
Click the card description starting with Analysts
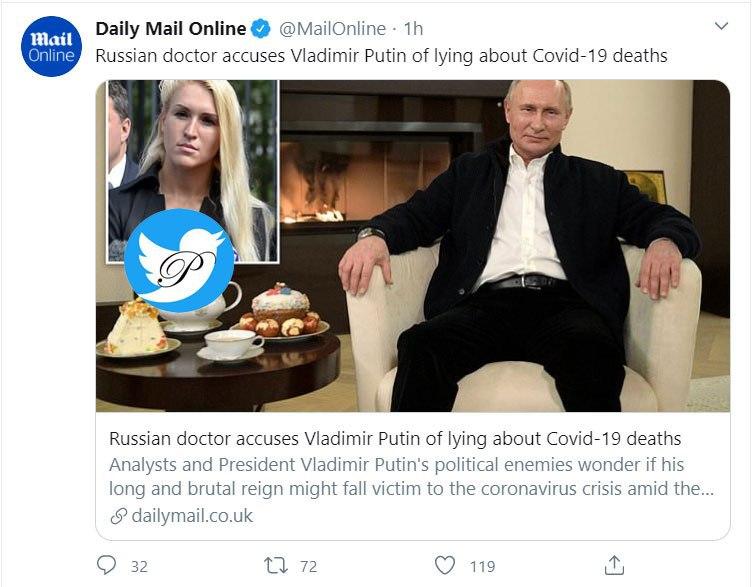[410, 477]
